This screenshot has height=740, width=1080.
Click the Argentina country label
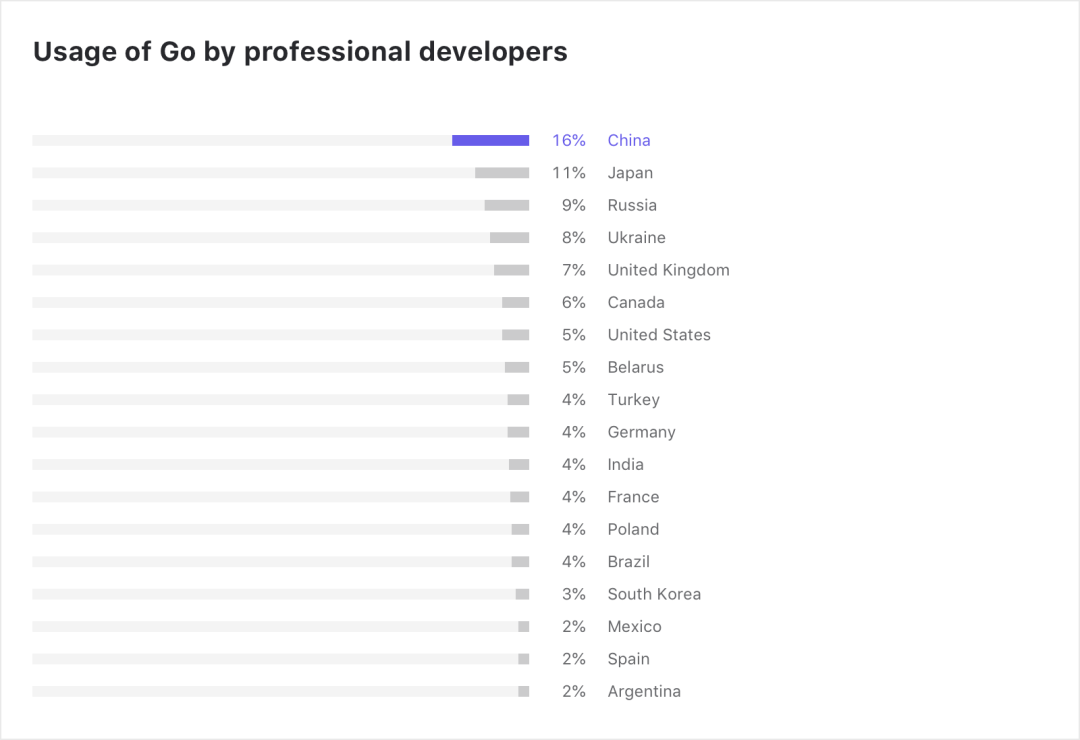coord(644,691)
